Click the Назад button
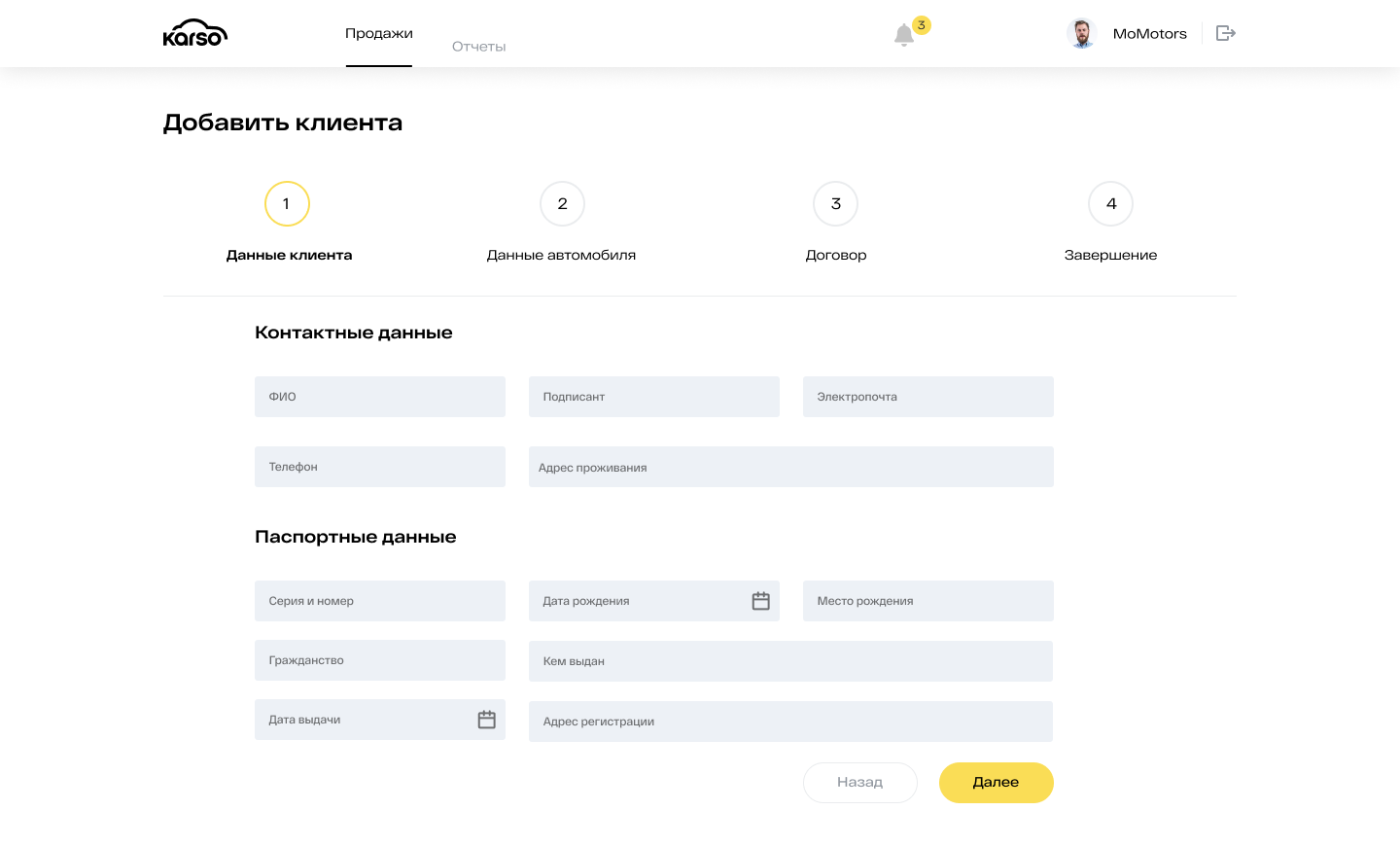 coord(859,783)
